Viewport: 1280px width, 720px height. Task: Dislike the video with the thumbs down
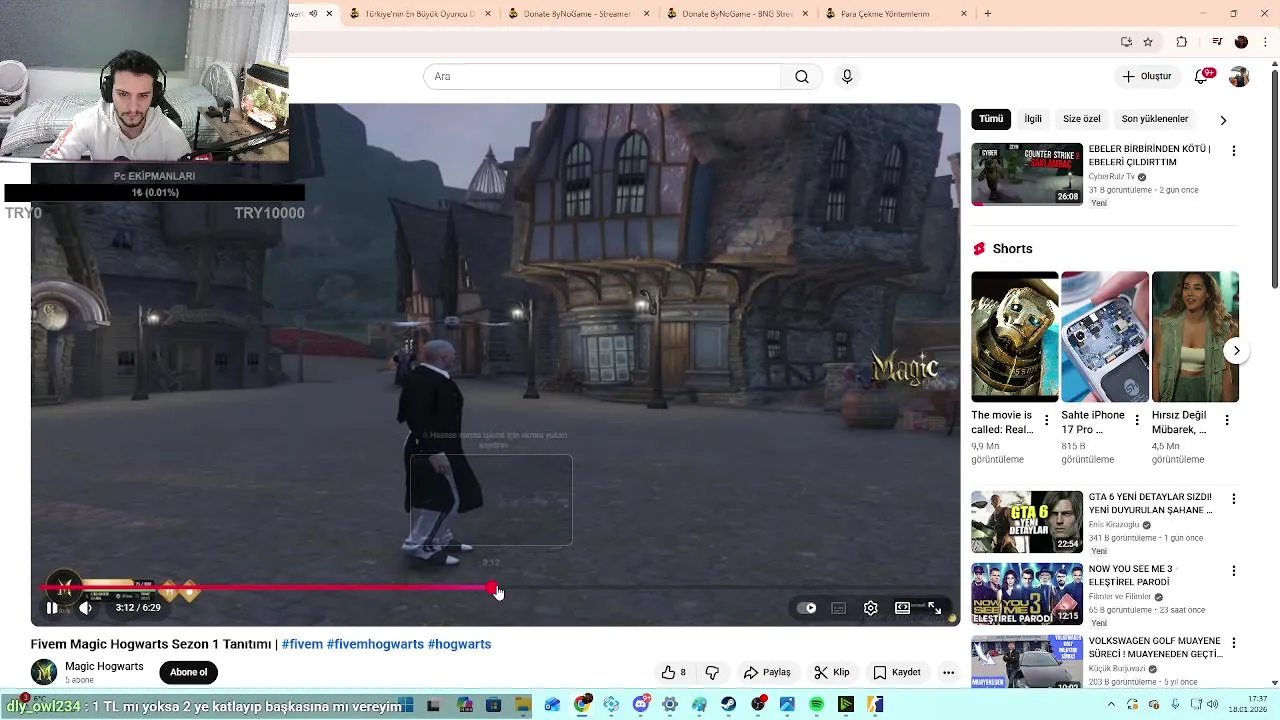[x=712, y=672]
